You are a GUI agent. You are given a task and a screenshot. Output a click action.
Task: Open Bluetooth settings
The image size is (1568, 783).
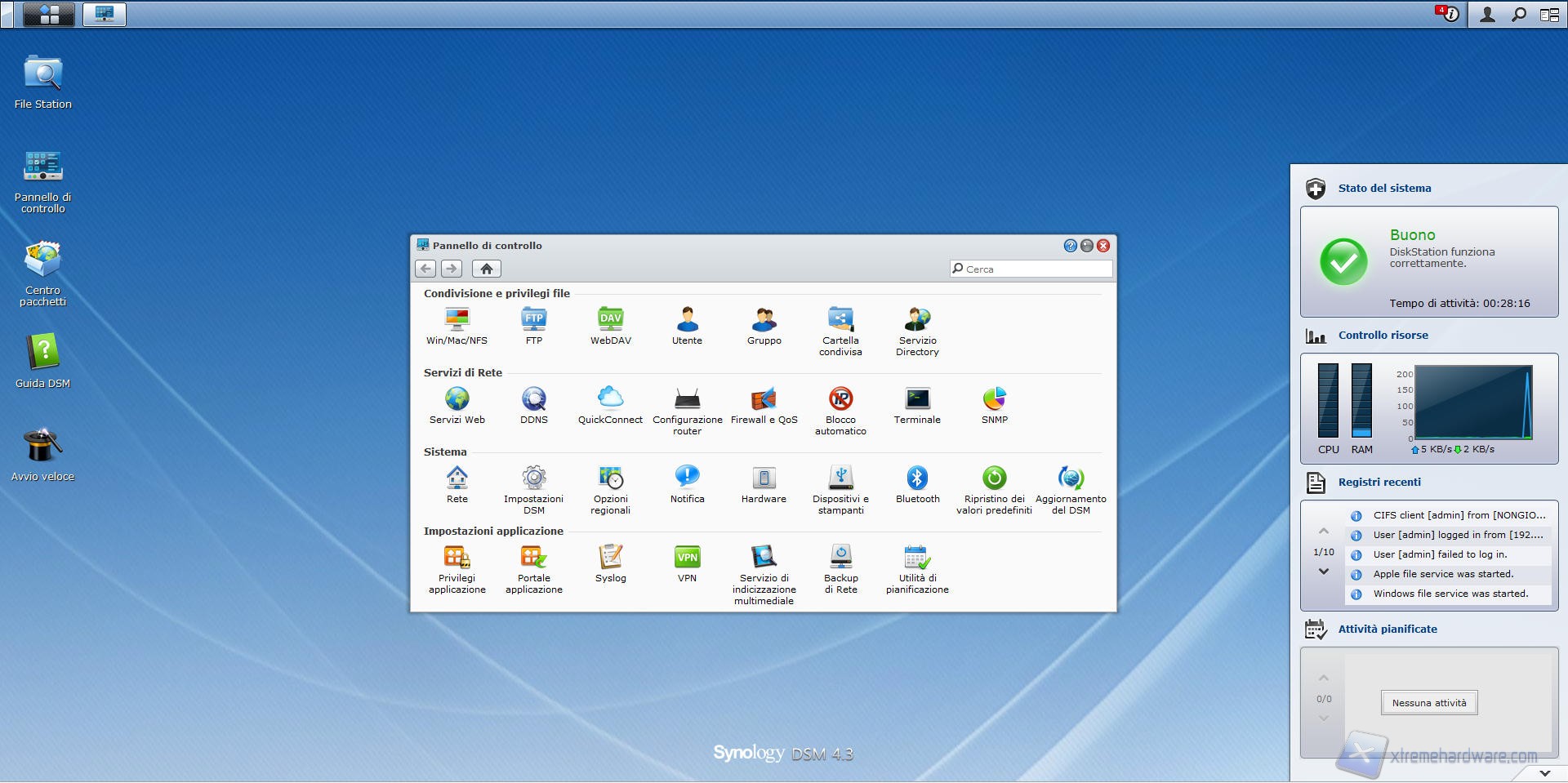point(917,485)
